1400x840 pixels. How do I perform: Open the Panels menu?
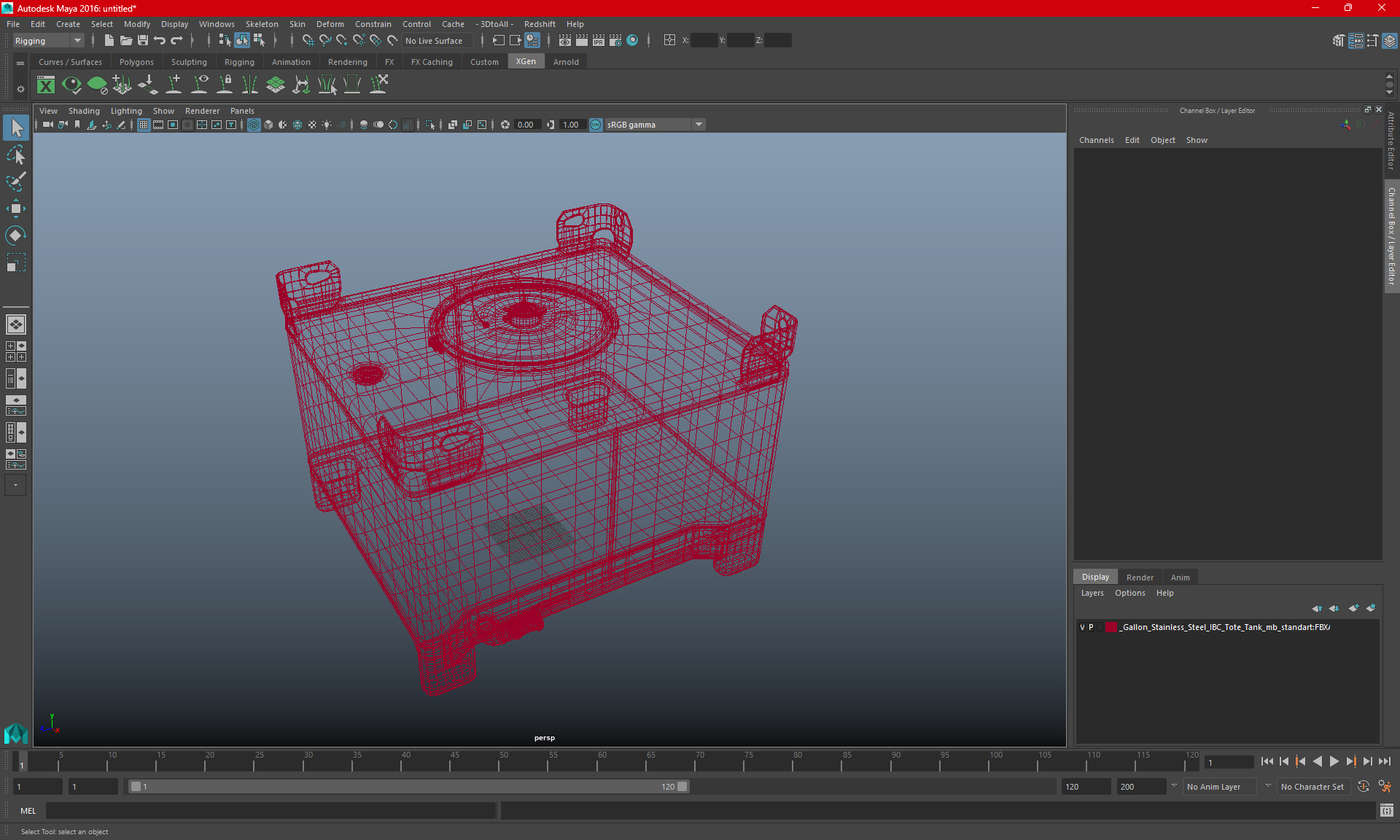(241, 110)
